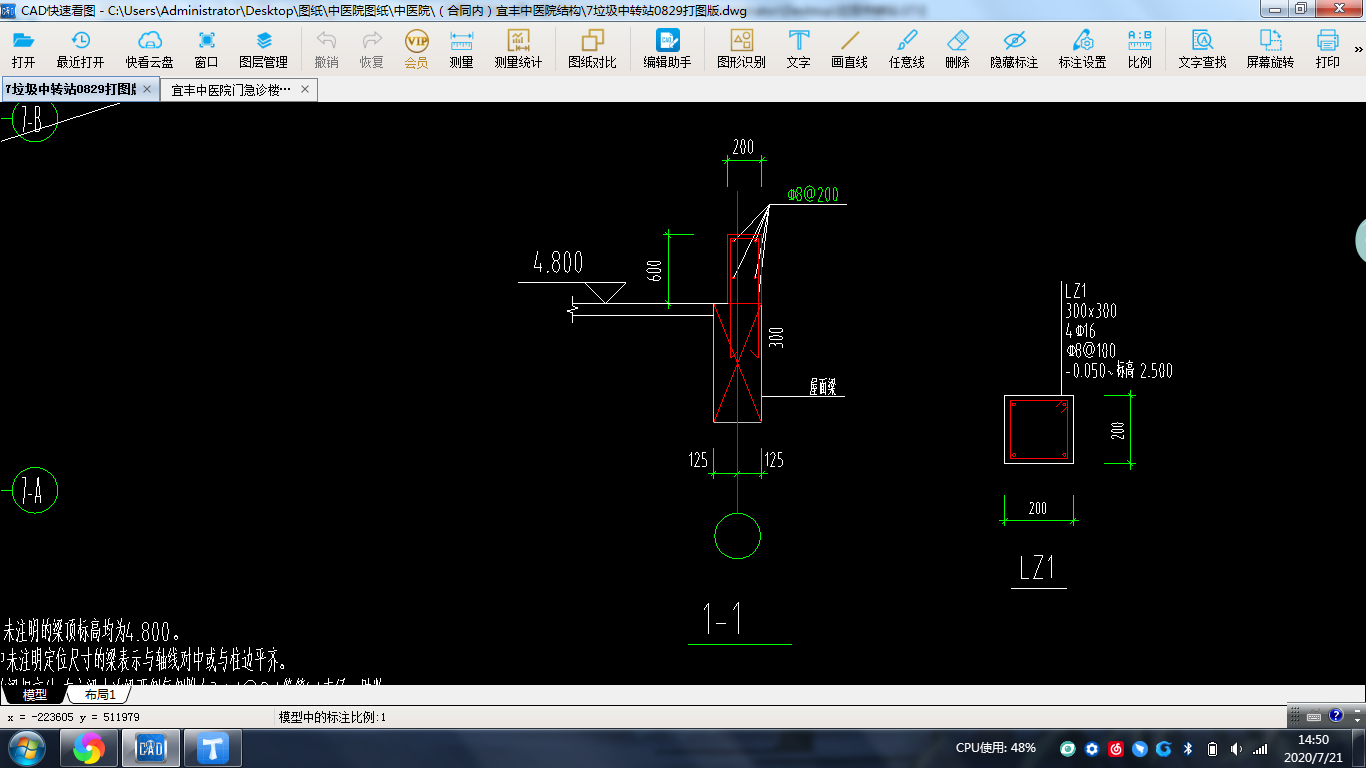Open the red NetEase music tray icon
Screen dimensions: 1366x768
1116,748
